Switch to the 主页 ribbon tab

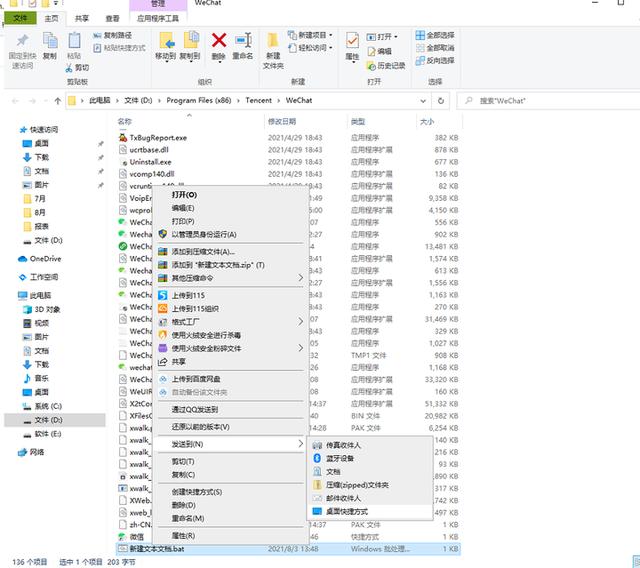click(x=51, y=18)
